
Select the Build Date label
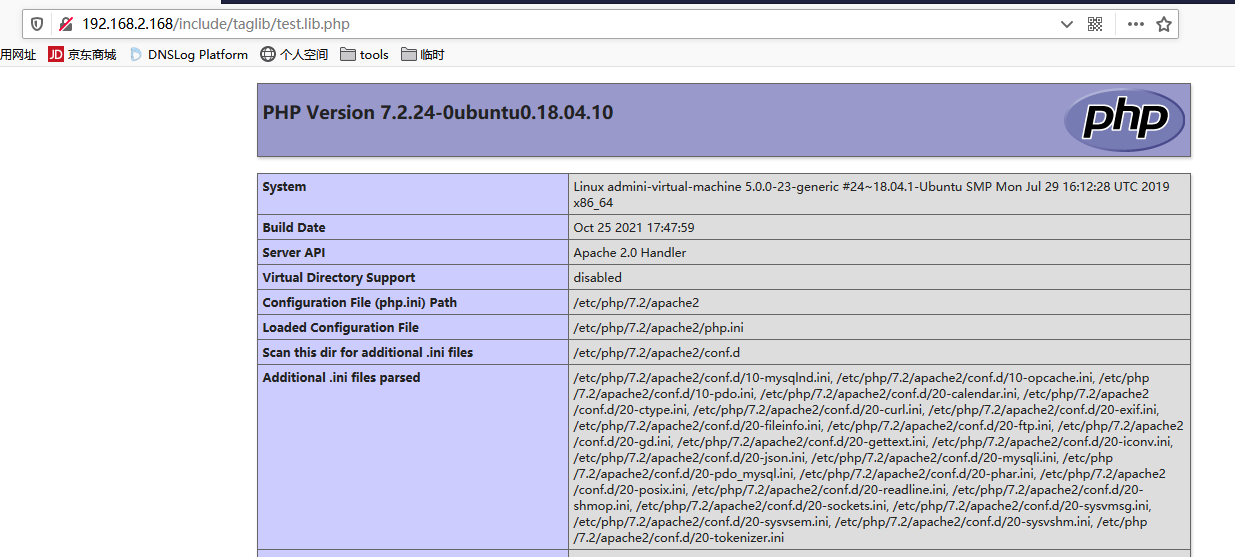coord(294,228)
